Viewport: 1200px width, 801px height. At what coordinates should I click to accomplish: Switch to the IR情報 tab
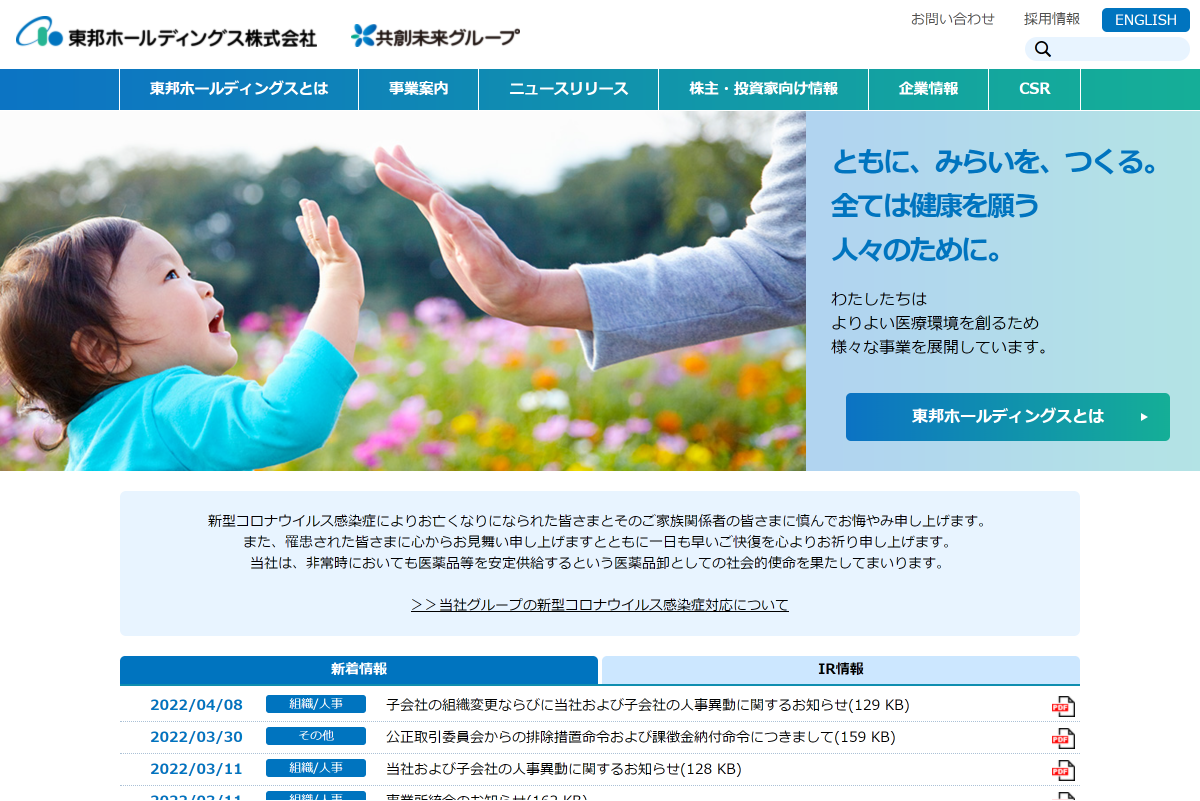click(x=840, y=669)
